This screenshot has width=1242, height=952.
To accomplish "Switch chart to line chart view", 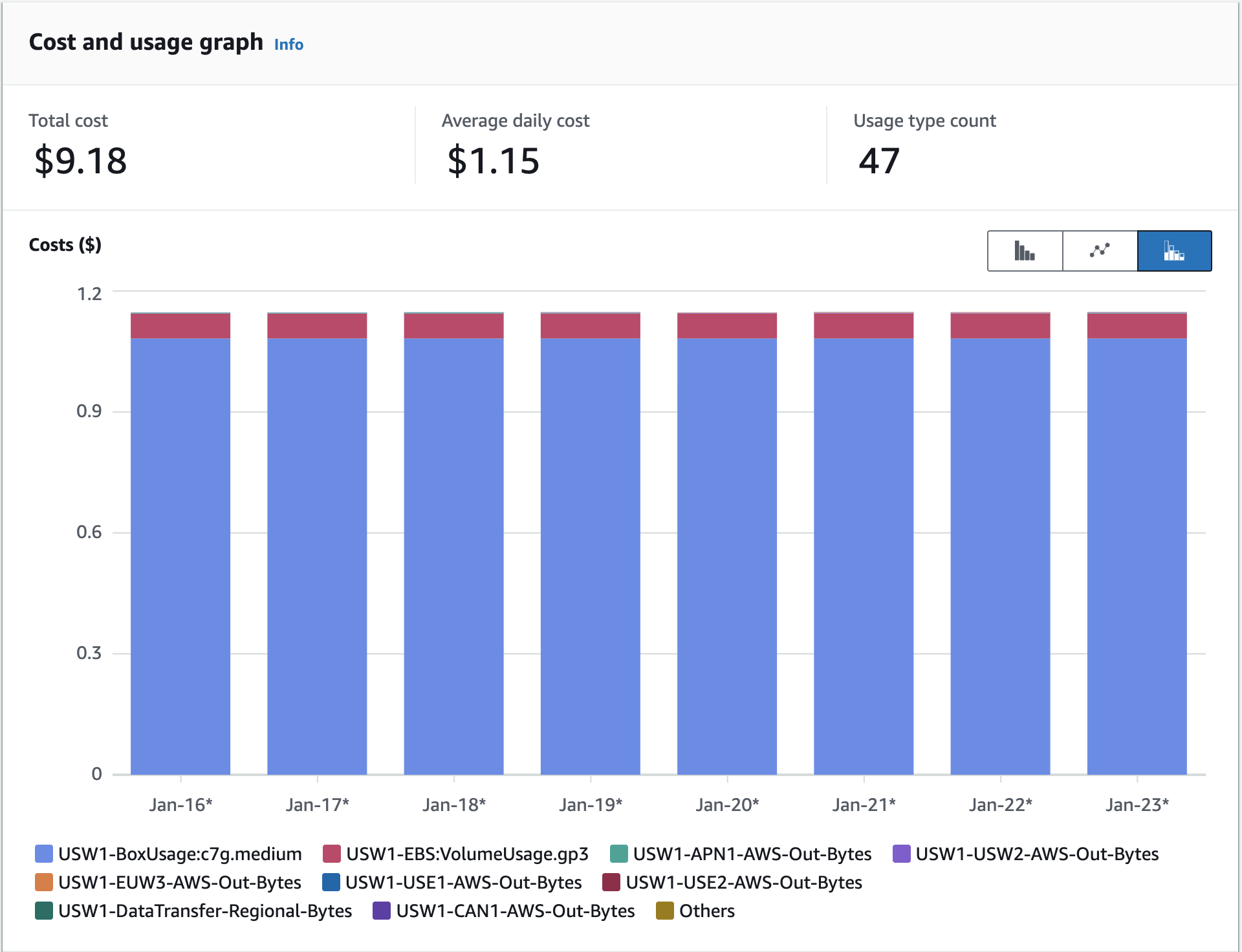I will (x=1100, y=250).
